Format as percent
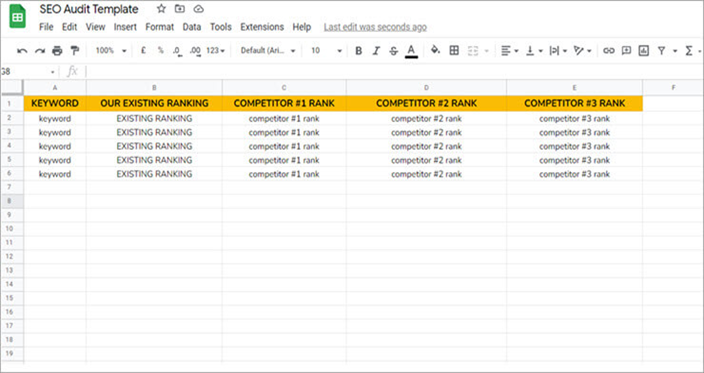 point(160,51)
